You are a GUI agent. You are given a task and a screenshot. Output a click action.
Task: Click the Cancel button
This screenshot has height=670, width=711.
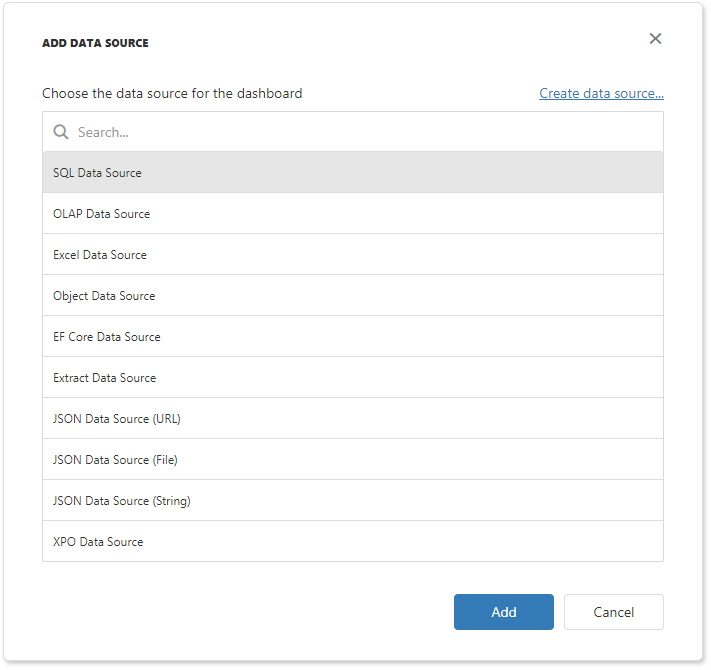[613, 612]
